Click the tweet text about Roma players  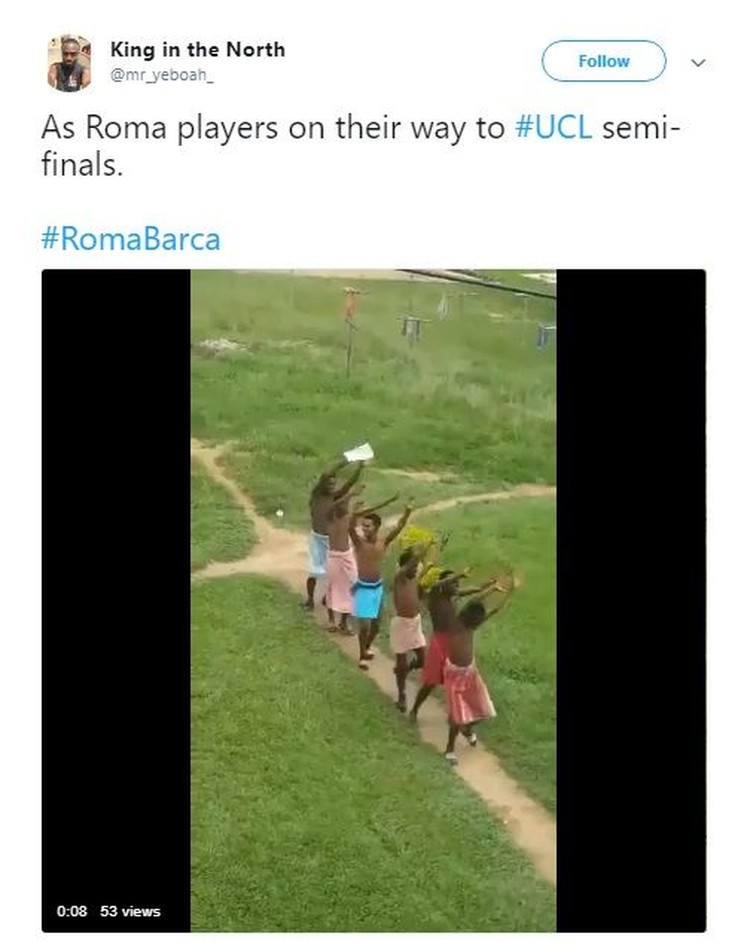(361, 146)
